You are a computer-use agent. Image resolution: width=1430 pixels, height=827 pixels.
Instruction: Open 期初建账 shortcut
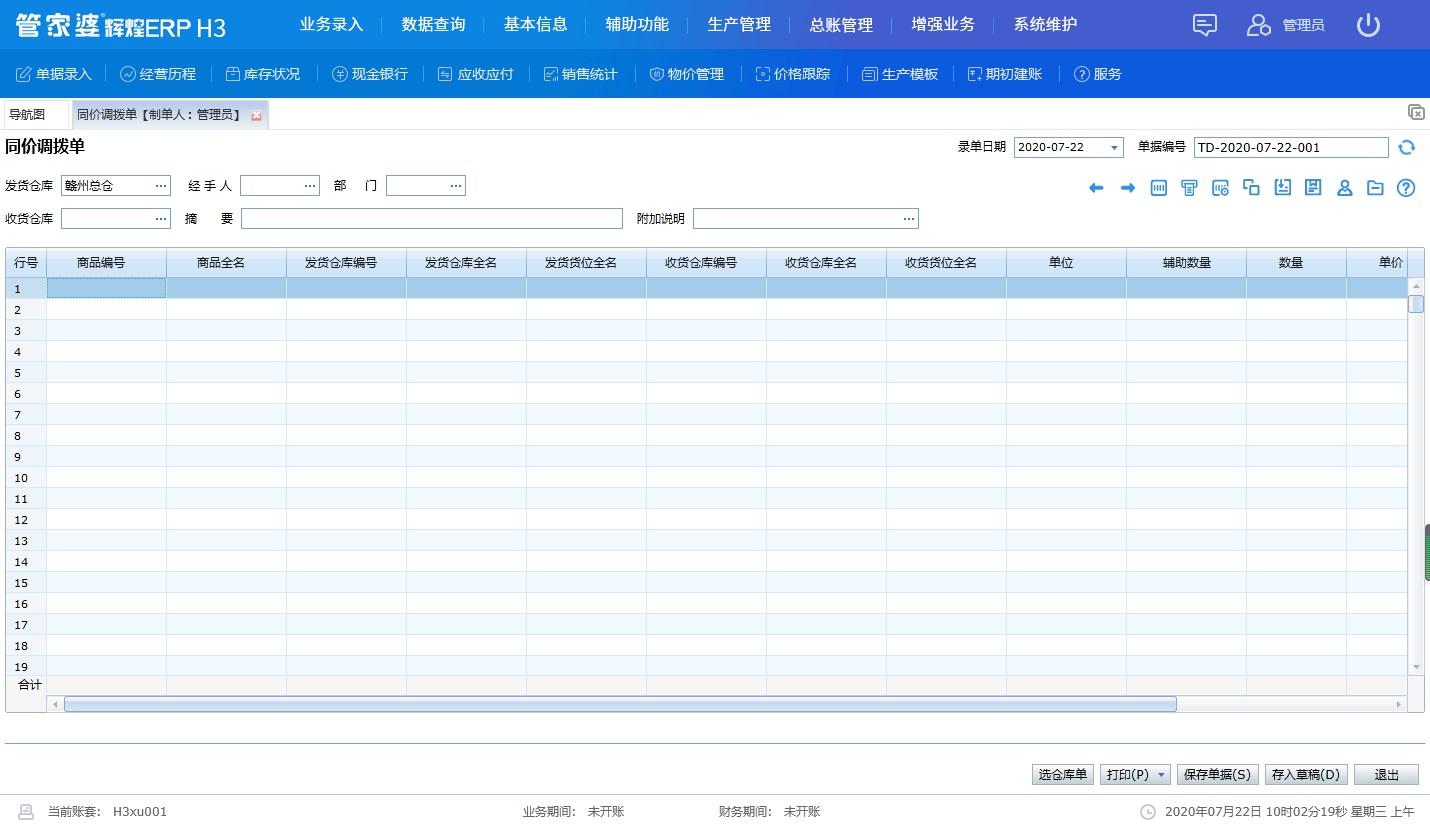1005,74
